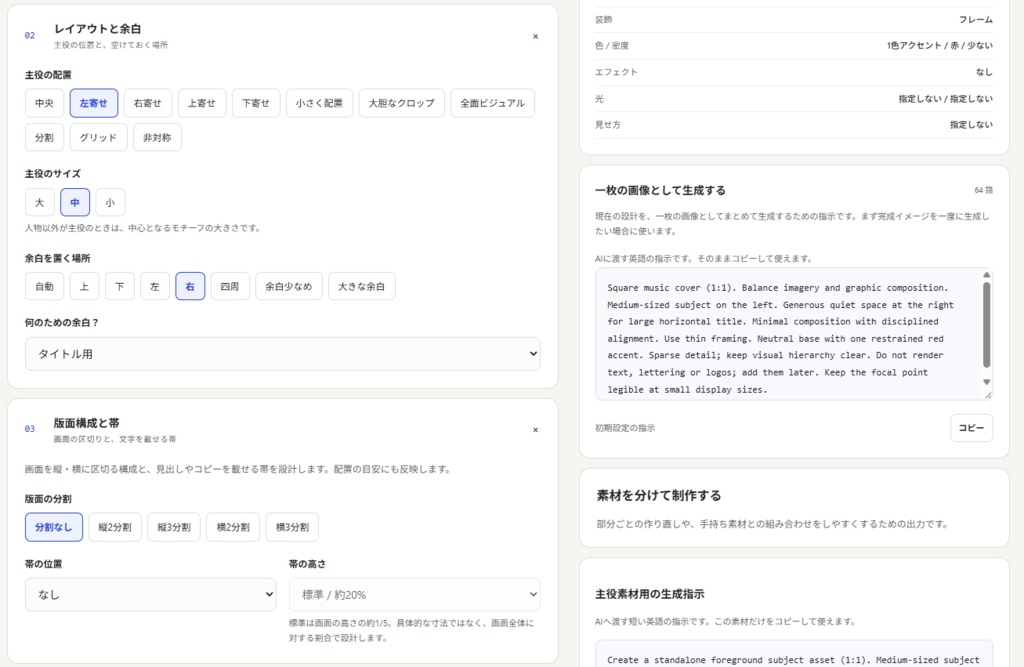Select 縦3分割 layout division
This screenshot has height=667, width=1024.
pyautogui.click(x=174, y=527)
